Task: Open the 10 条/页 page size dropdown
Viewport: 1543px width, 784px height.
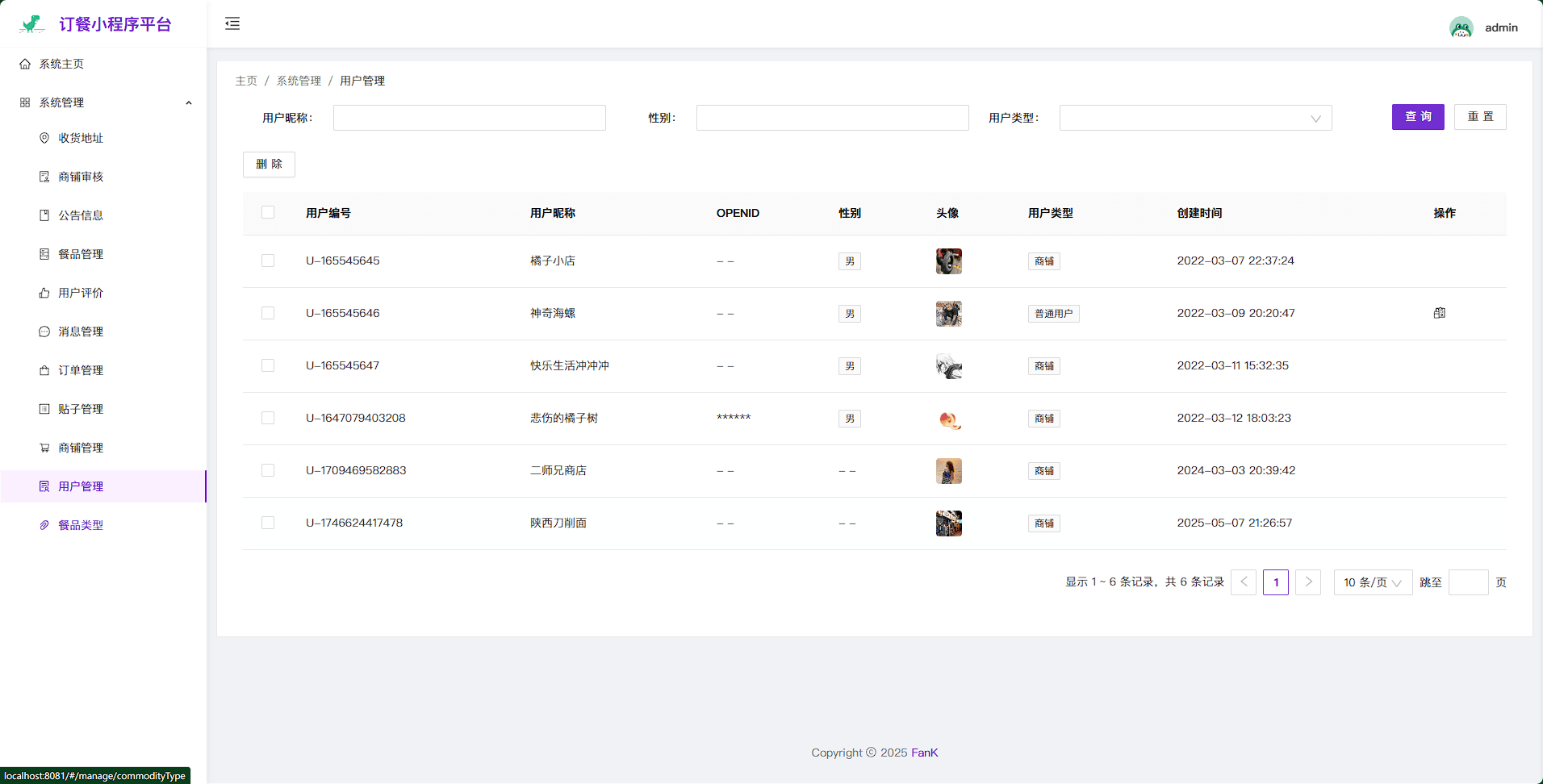Action: 1372,582
